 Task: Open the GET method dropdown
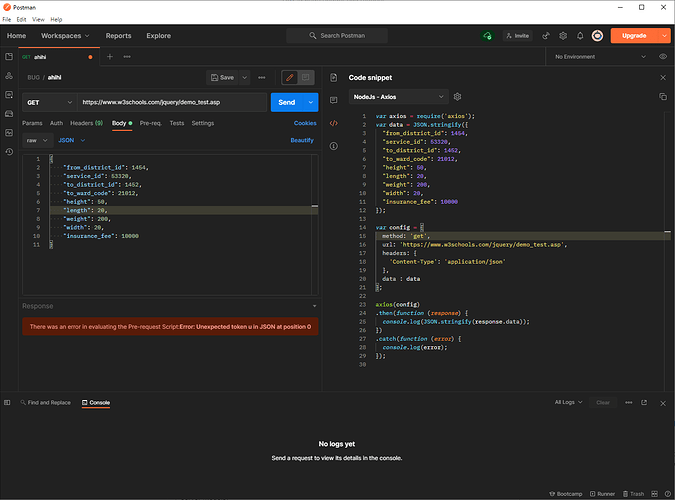50,102
